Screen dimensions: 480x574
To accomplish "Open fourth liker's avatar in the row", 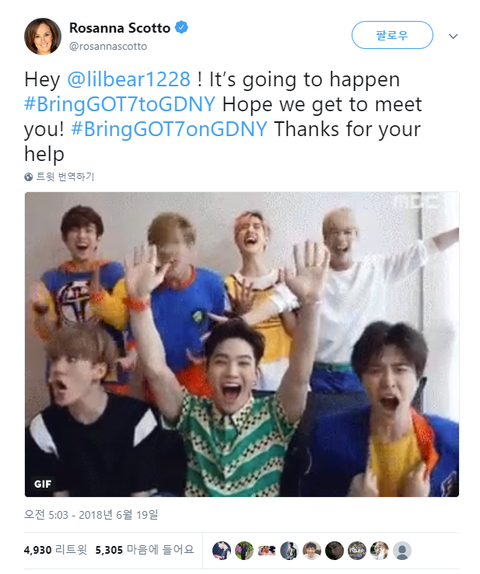I will click(289, 551).
